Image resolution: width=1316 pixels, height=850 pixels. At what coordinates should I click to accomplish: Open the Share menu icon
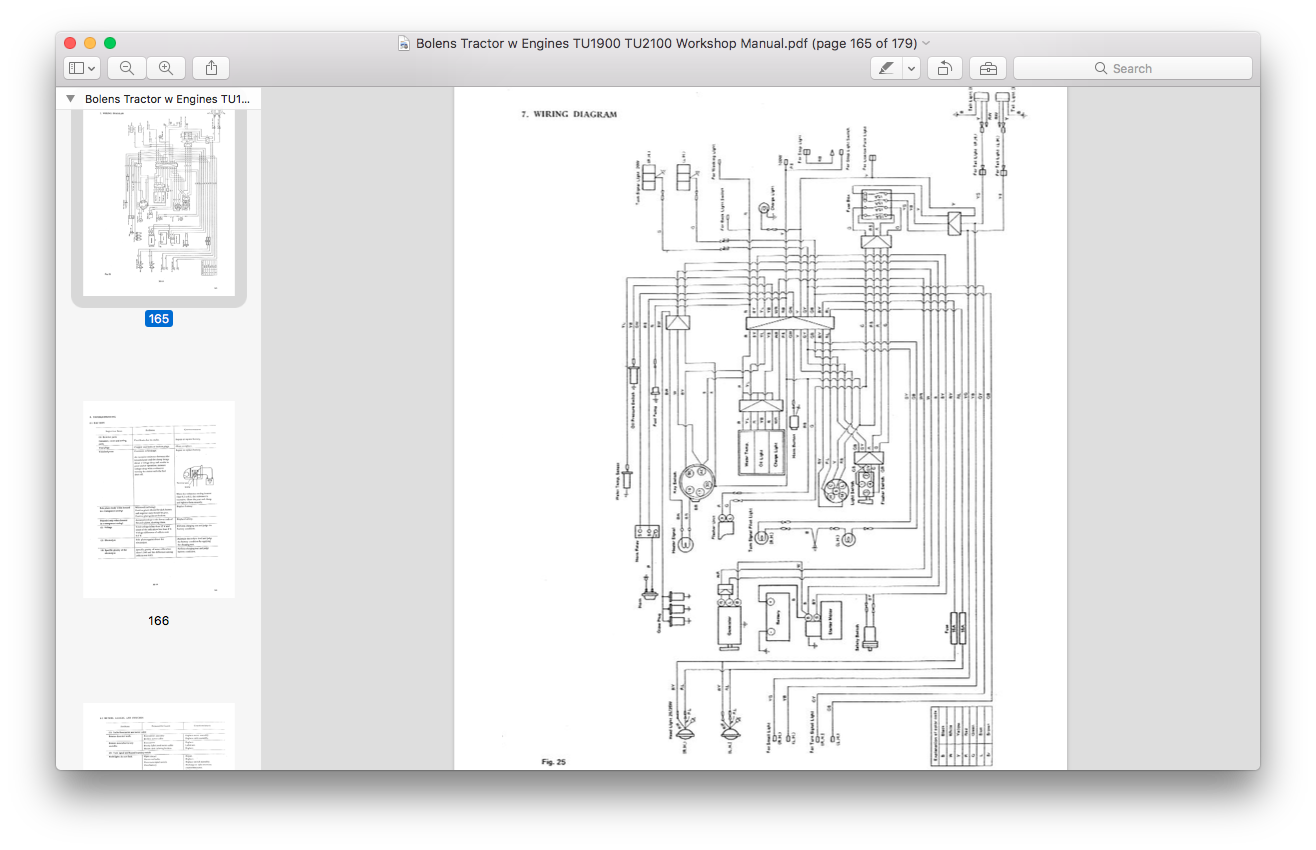(x=211, y=68)
